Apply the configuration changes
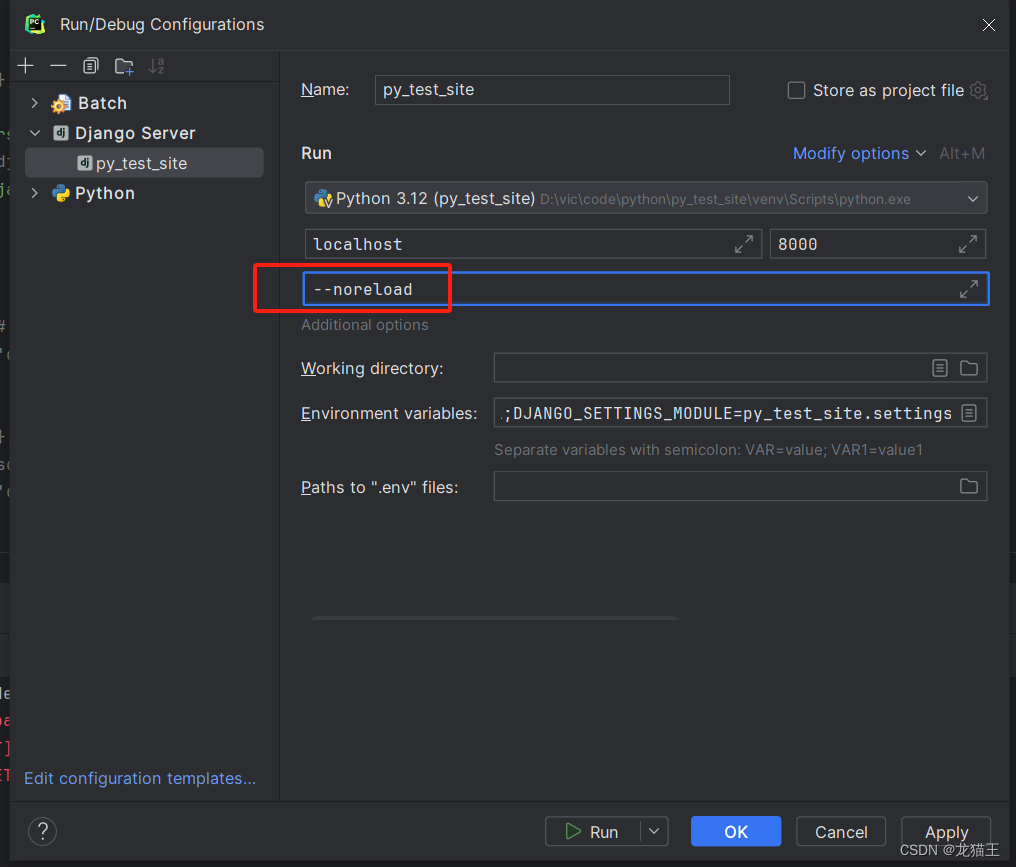The width and height of the screenshot is (1016, 867). point(944,831)
